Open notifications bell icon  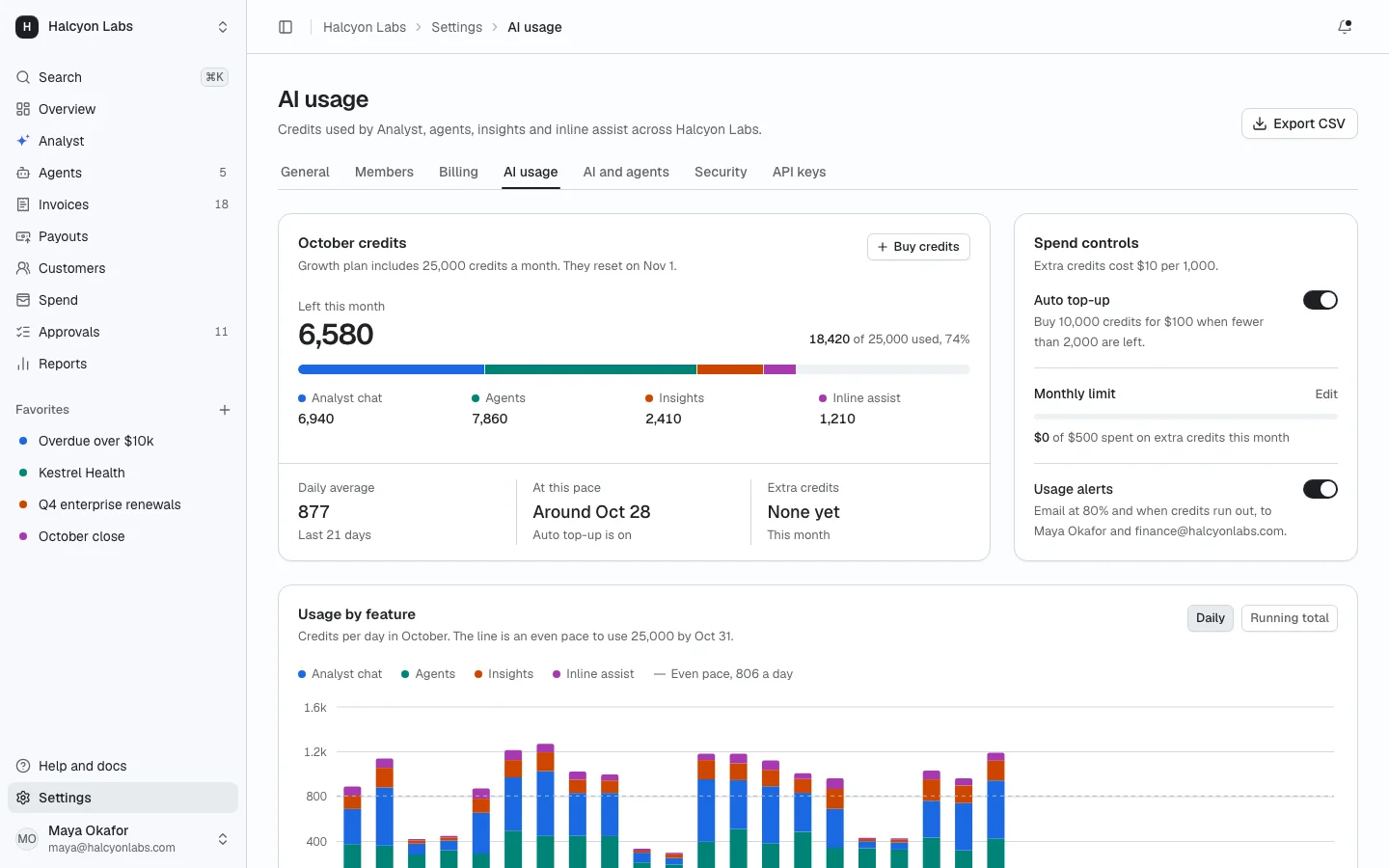pyautogui.click(x=1345, y=27)
